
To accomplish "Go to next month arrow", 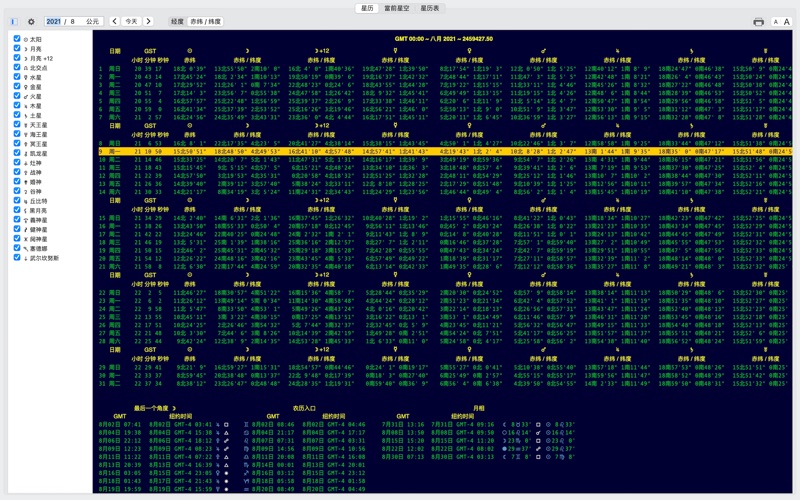I will tap(149, 21).
